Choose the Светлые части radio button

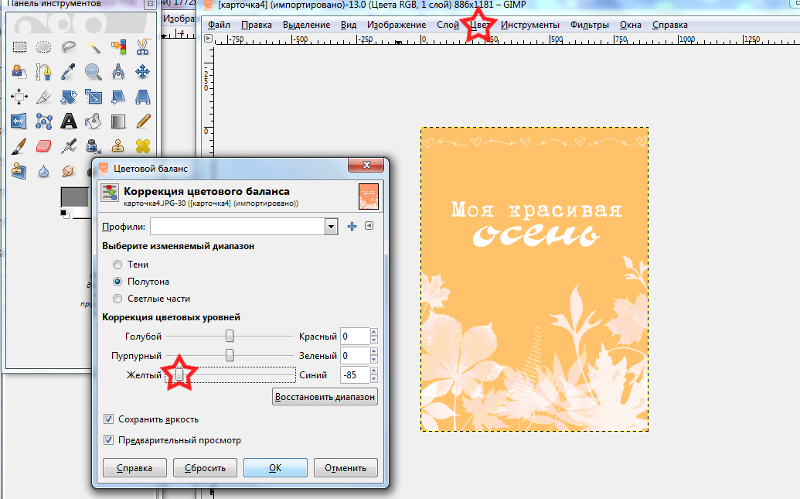[x=117, y=298]
